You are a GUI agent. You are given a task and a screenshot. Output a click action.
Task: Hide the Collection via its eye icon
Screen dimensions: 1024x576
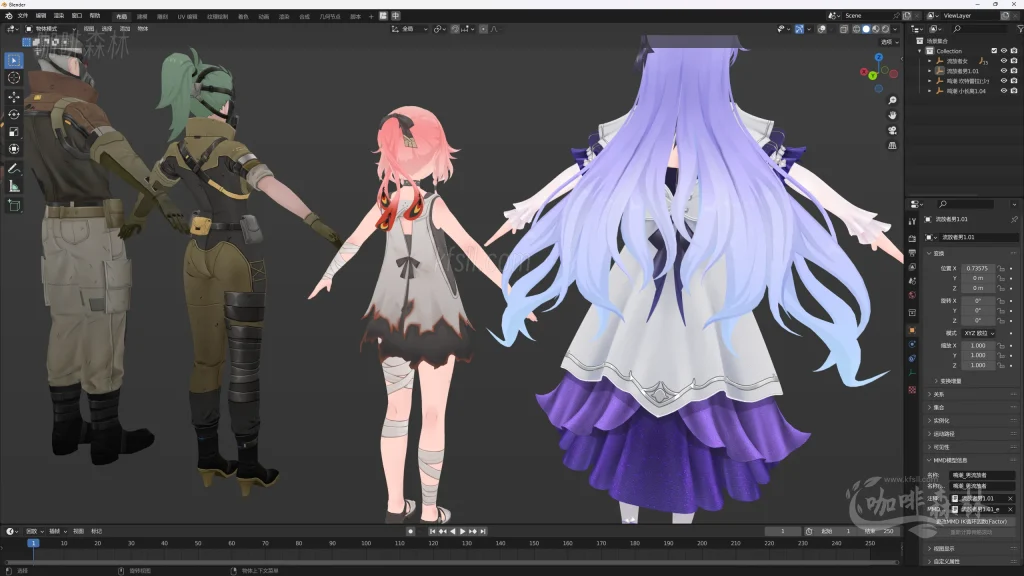[x=1004, y=51]
